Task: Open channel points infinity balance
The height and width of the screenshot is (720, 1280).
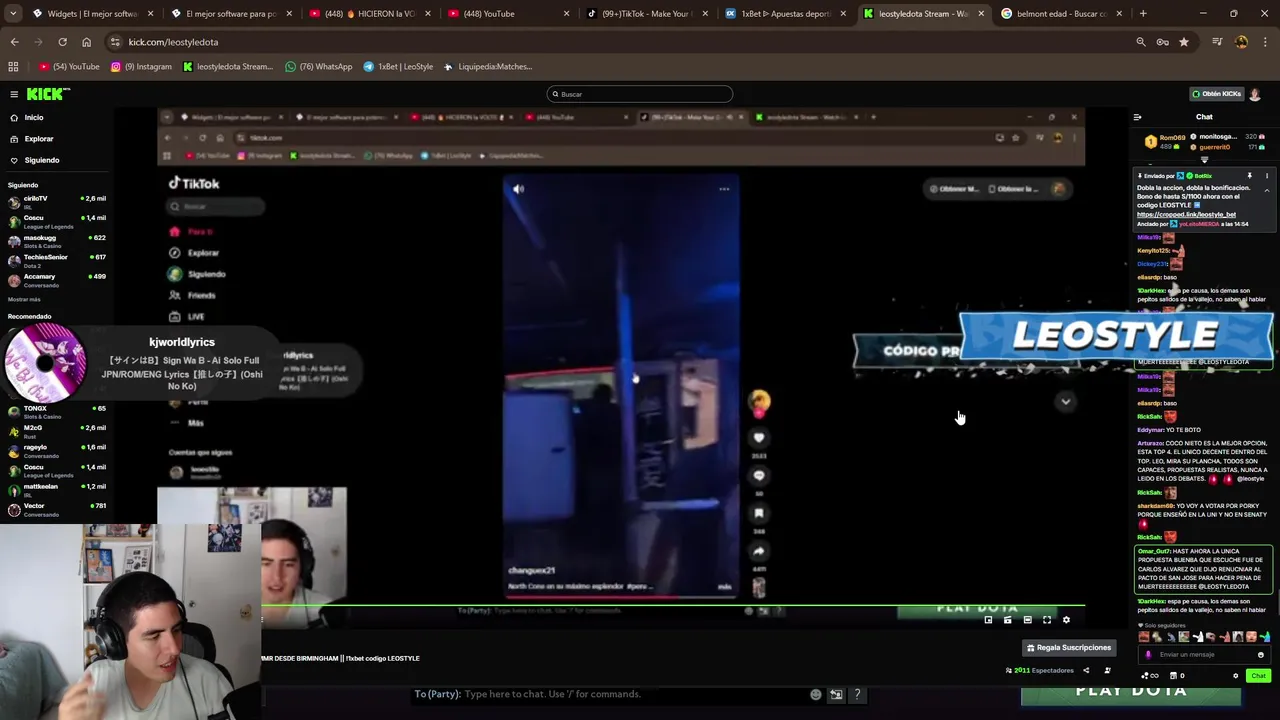Action: pyautogui.click(x=1151, y=676)
